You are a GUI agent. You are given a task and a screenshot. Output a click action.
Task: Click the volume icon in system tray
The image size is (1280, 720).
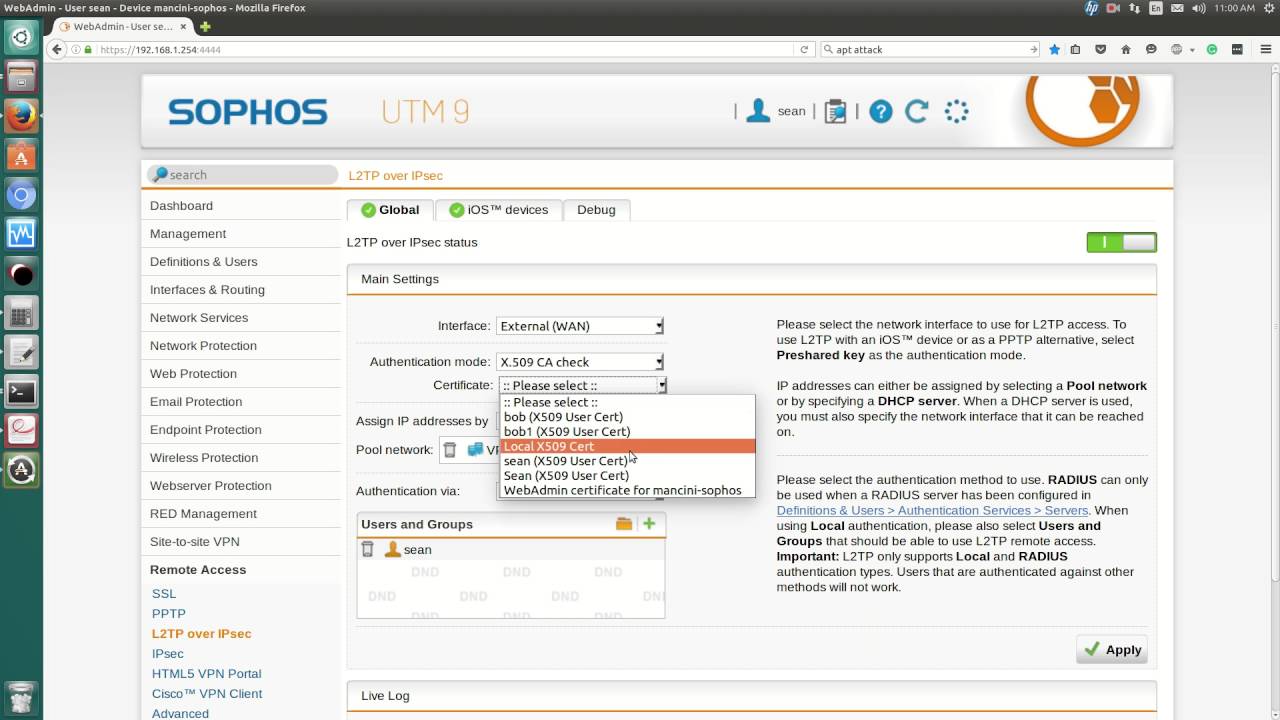(1199, 8)
